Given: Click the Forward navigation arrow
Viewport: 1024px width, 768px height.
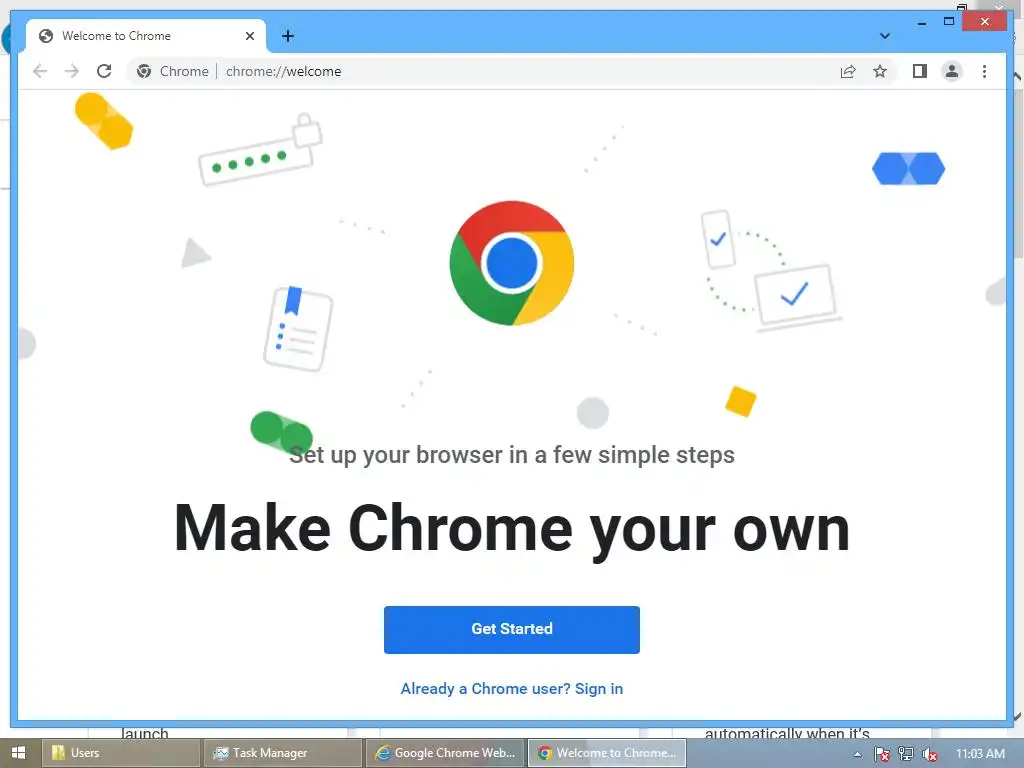Looking at the screenshot, I should pyautogui.click(x=72, y=71).
